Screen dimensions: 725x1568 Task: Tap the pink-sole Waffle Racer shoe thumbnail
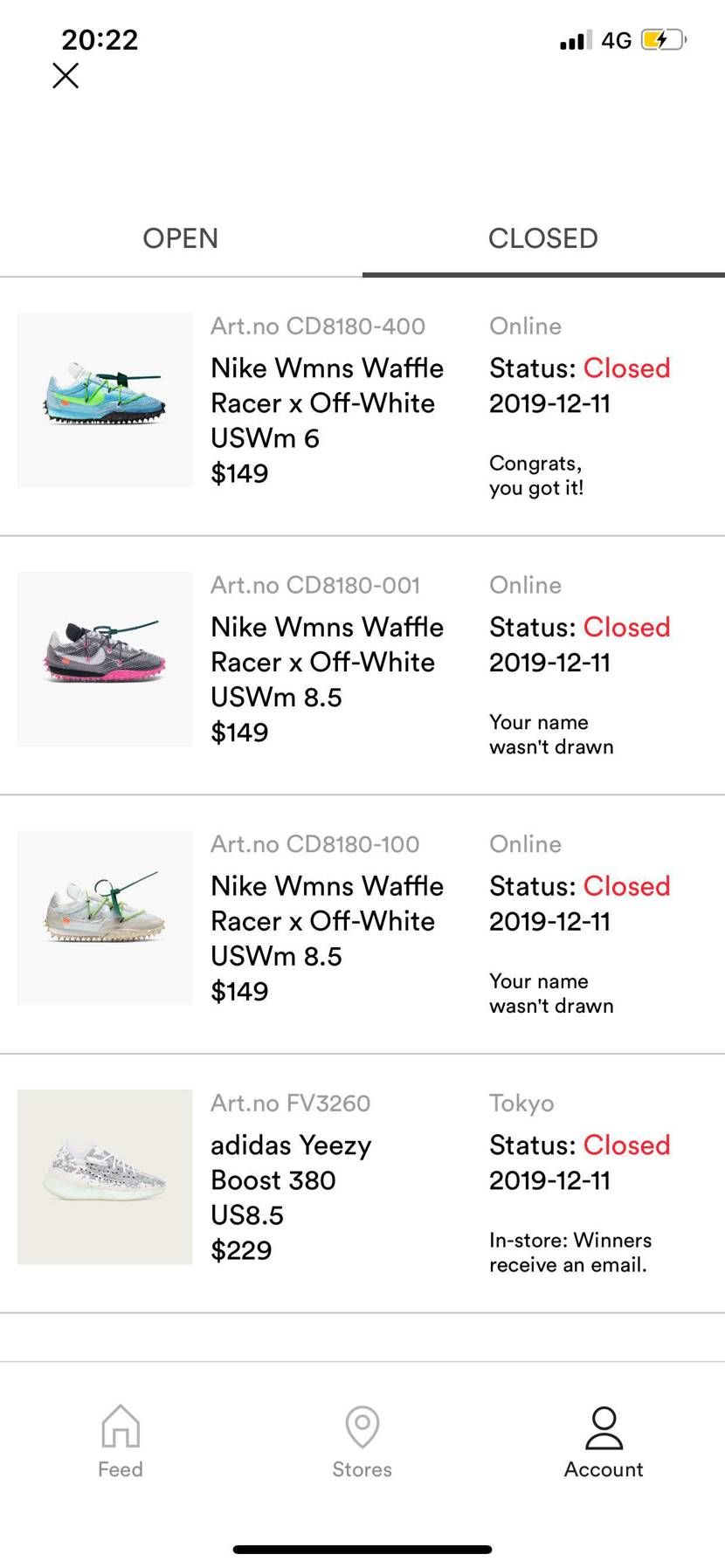[105, 659]
